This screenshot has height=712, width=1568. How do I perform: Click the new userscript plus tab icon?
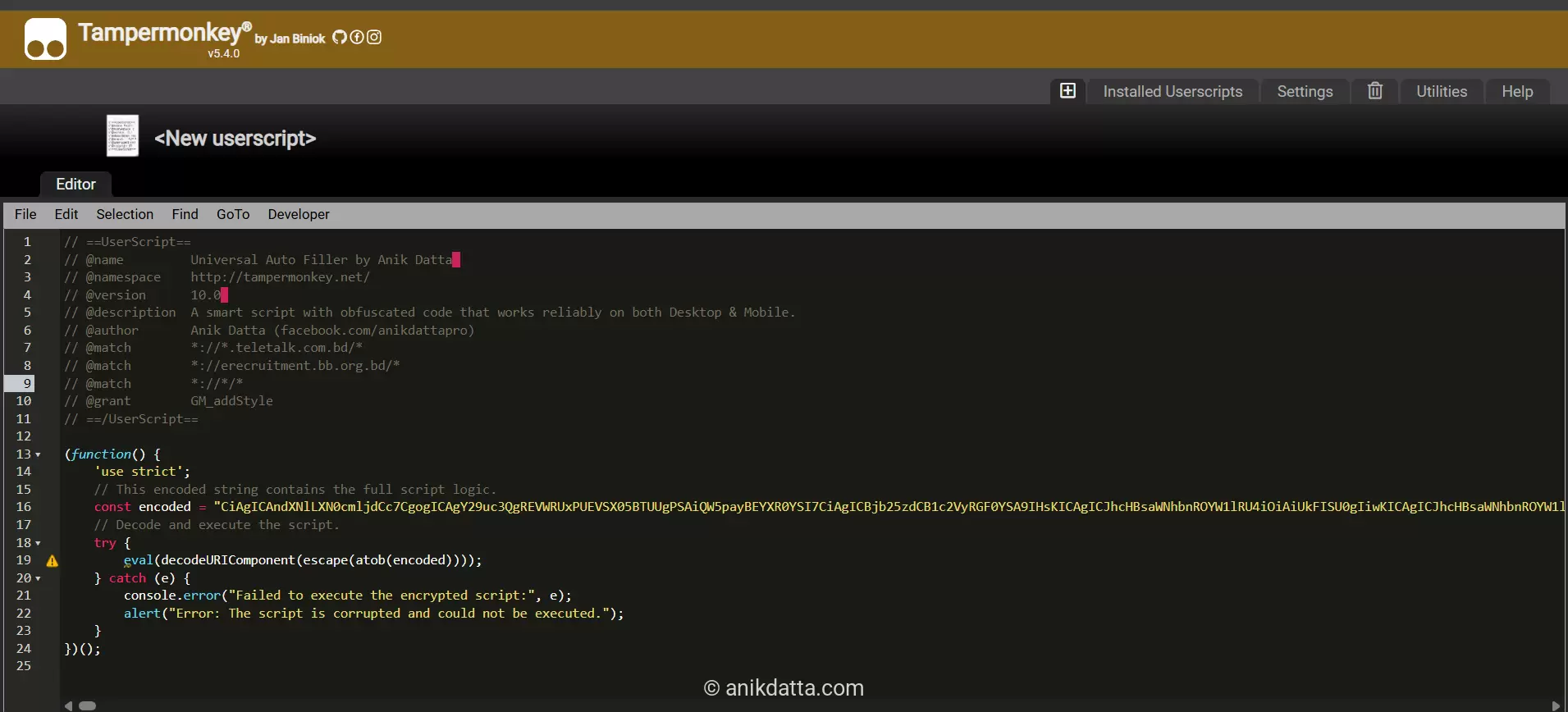1067,90
